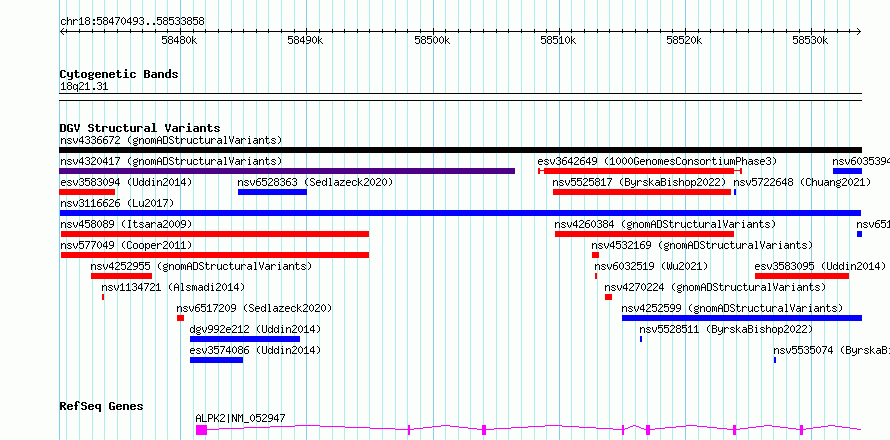
Task: Click the 58480k ruler tick label
Action: click(x=180, y=41)
